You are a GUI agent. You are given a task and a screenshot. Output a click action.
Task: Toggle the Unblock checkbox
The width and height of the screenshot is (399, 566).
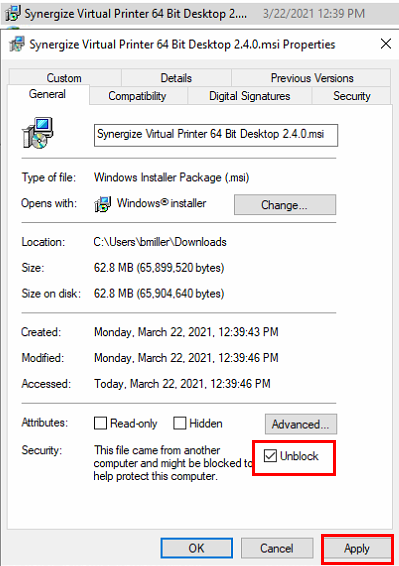click(270, 456)
